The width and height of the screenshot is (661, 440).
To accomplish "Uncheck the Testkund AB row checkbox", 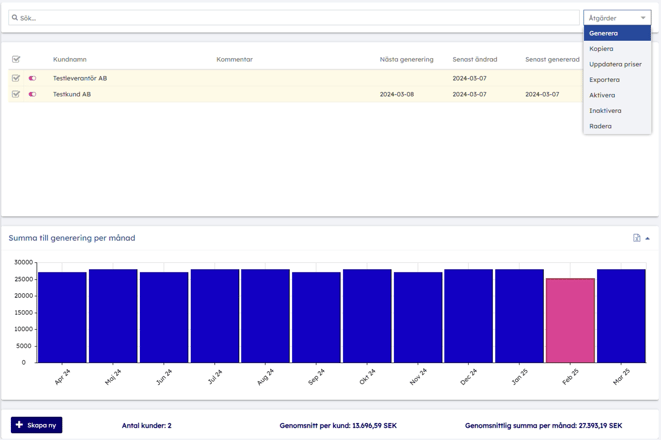I will pyautogui.click(x=16, y=94).
